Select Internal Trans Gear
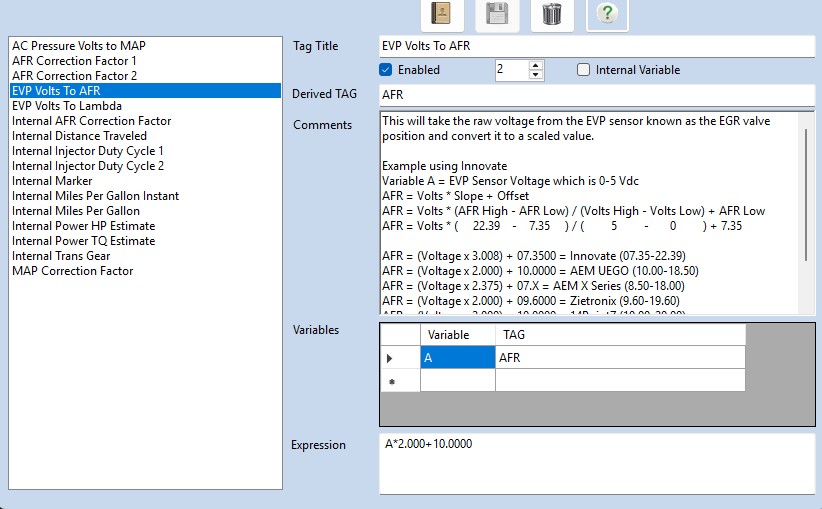The image size is (822, 509). 145,256
